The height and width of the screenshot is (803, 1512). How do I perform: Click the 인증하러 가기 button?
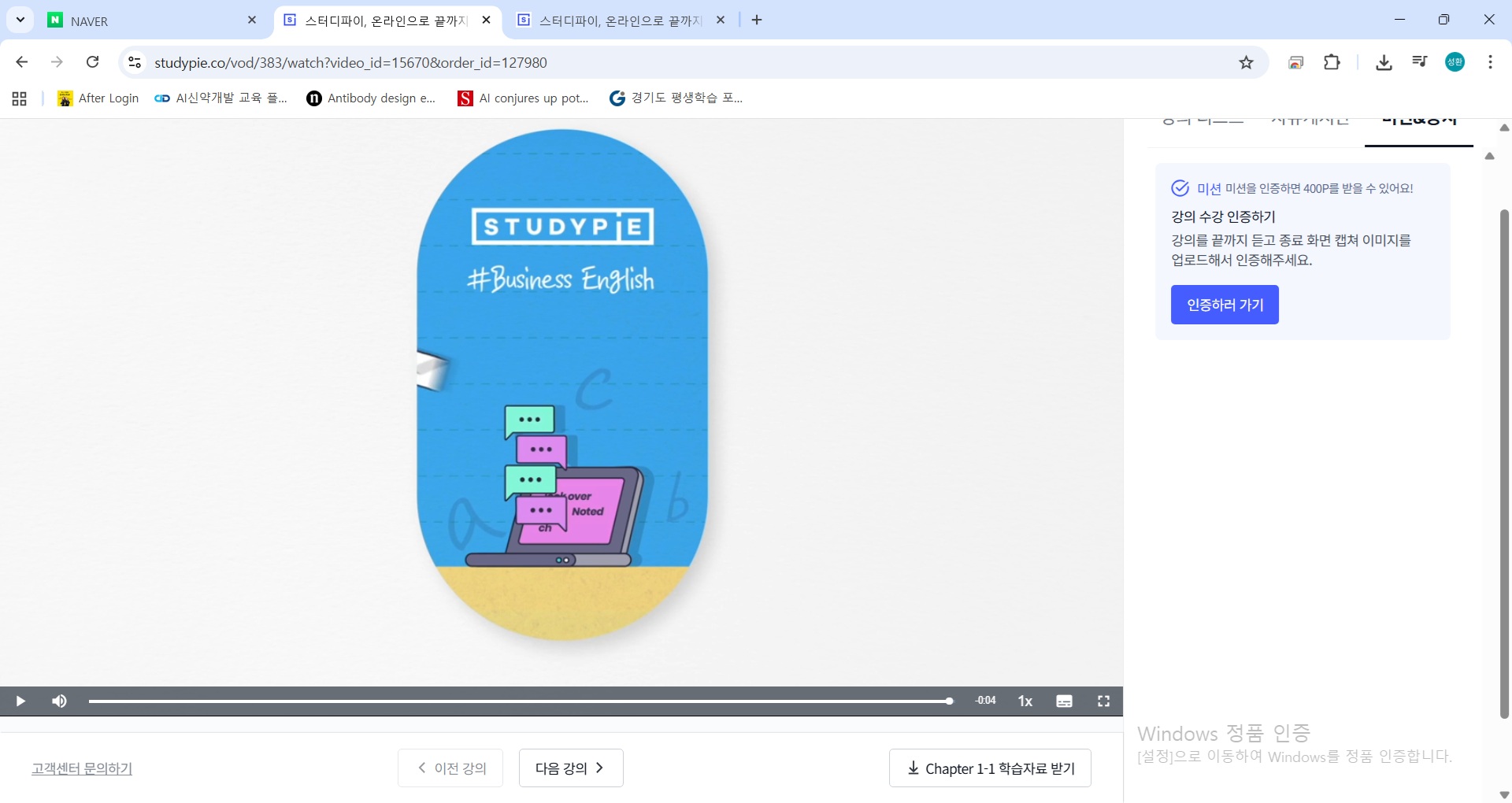click(1225, 305)
